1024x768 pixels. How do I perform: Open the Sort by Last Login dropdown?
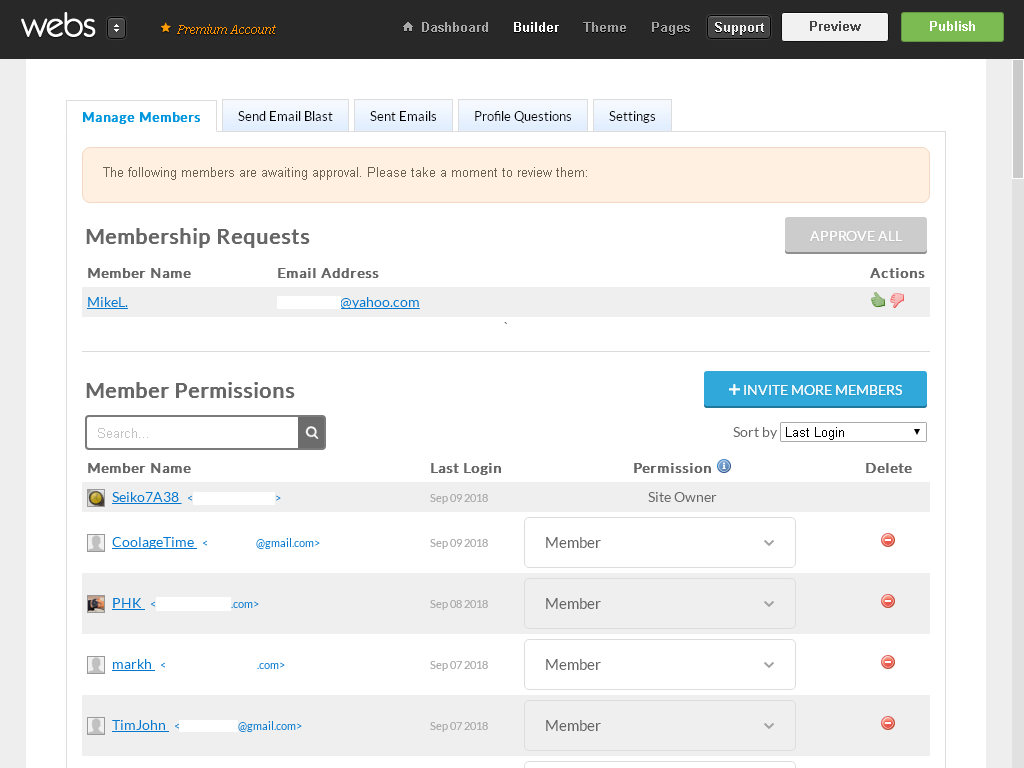(852, 432)
